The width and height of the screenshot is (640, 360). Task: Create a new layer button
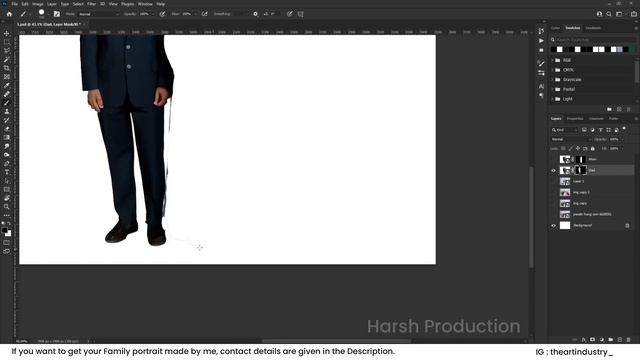[620, 340]
